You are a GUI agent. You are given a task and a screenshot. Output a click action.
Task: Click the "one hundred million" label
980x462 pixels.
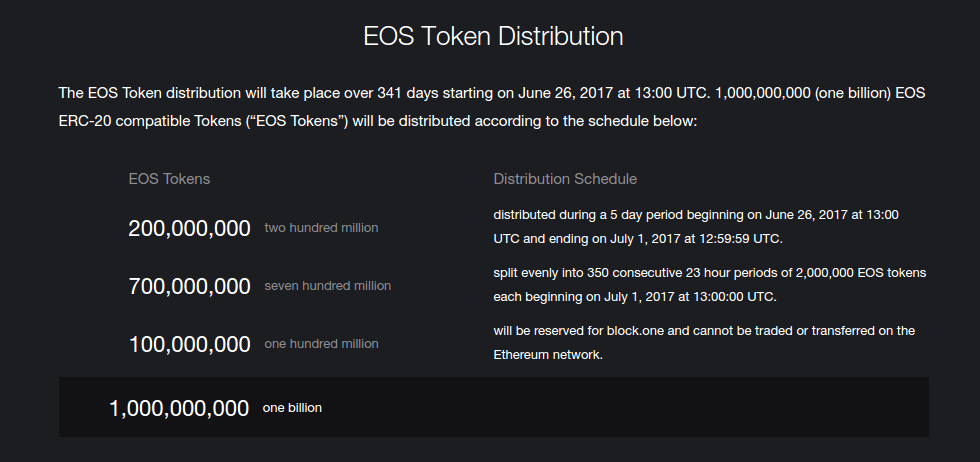[321, 344]
